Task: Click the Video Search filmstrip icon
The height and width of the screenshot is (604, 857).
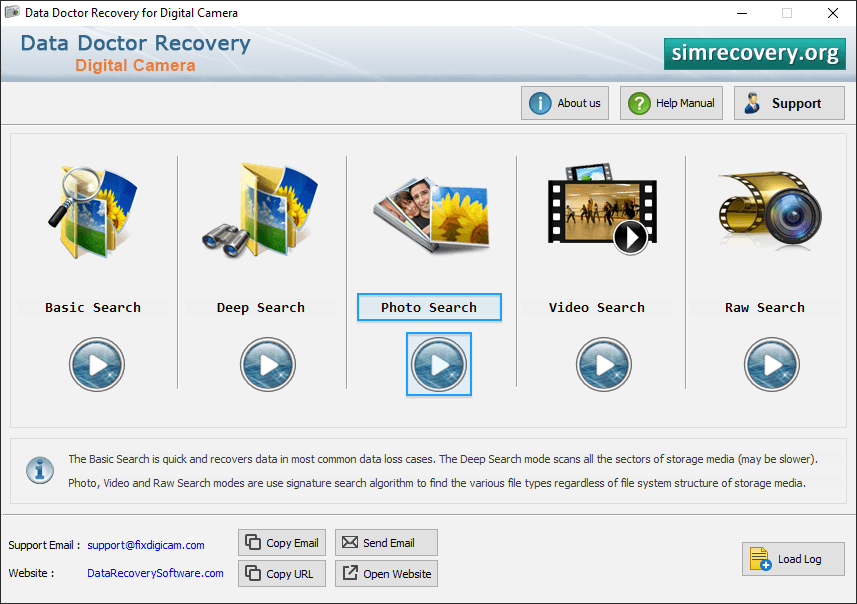Action: [602, 209]
